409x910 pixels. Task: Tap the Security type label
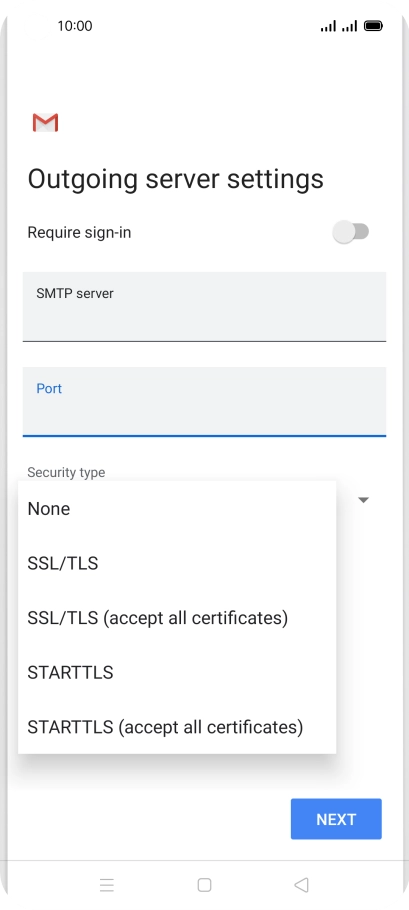(x=66, y=472)
